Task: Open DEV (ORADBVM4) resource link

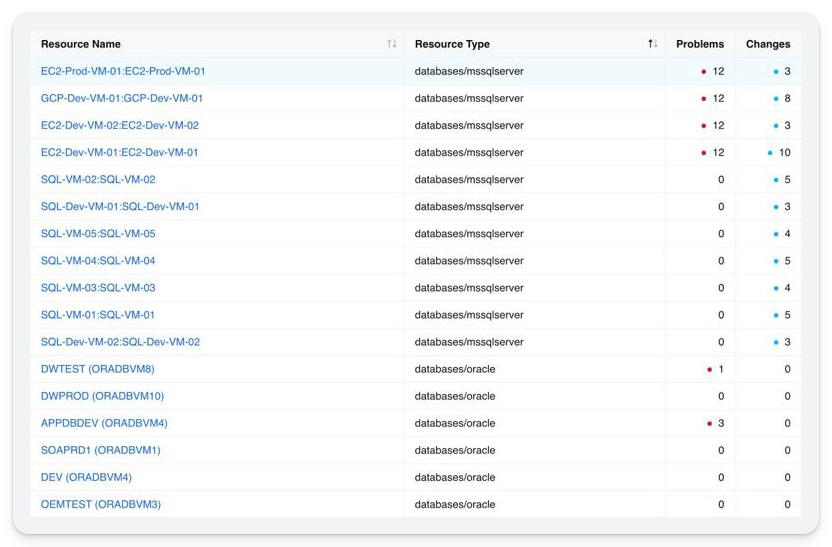Action: 86,477
